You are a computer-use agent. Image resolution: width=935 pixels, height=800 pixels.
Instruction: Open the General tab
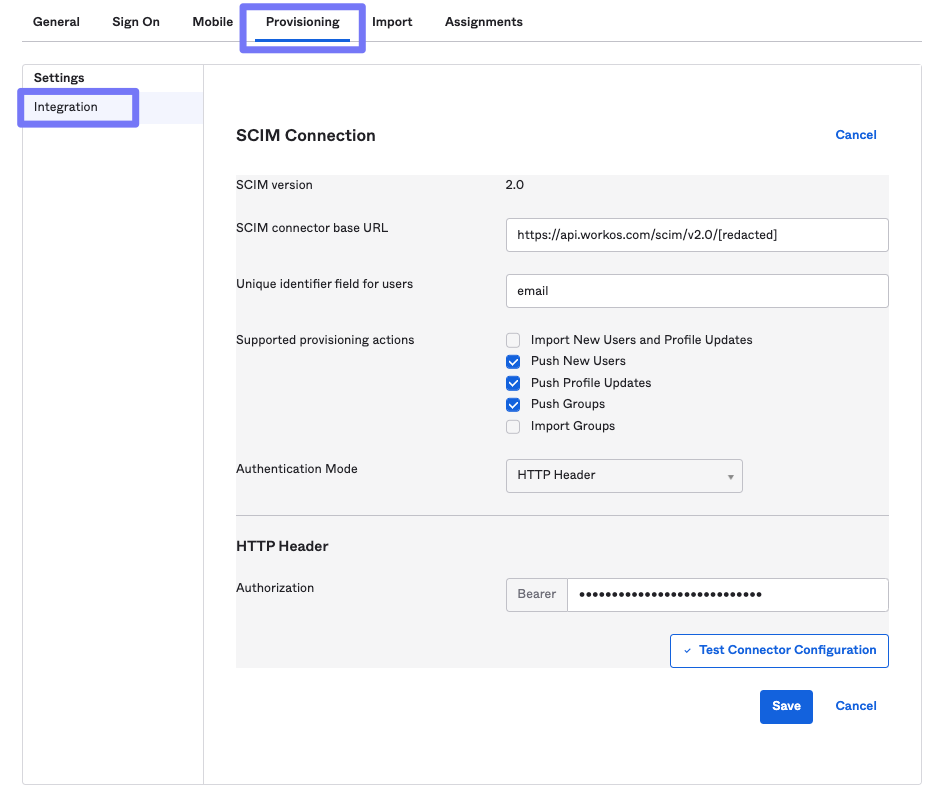[x=56, y=21]
